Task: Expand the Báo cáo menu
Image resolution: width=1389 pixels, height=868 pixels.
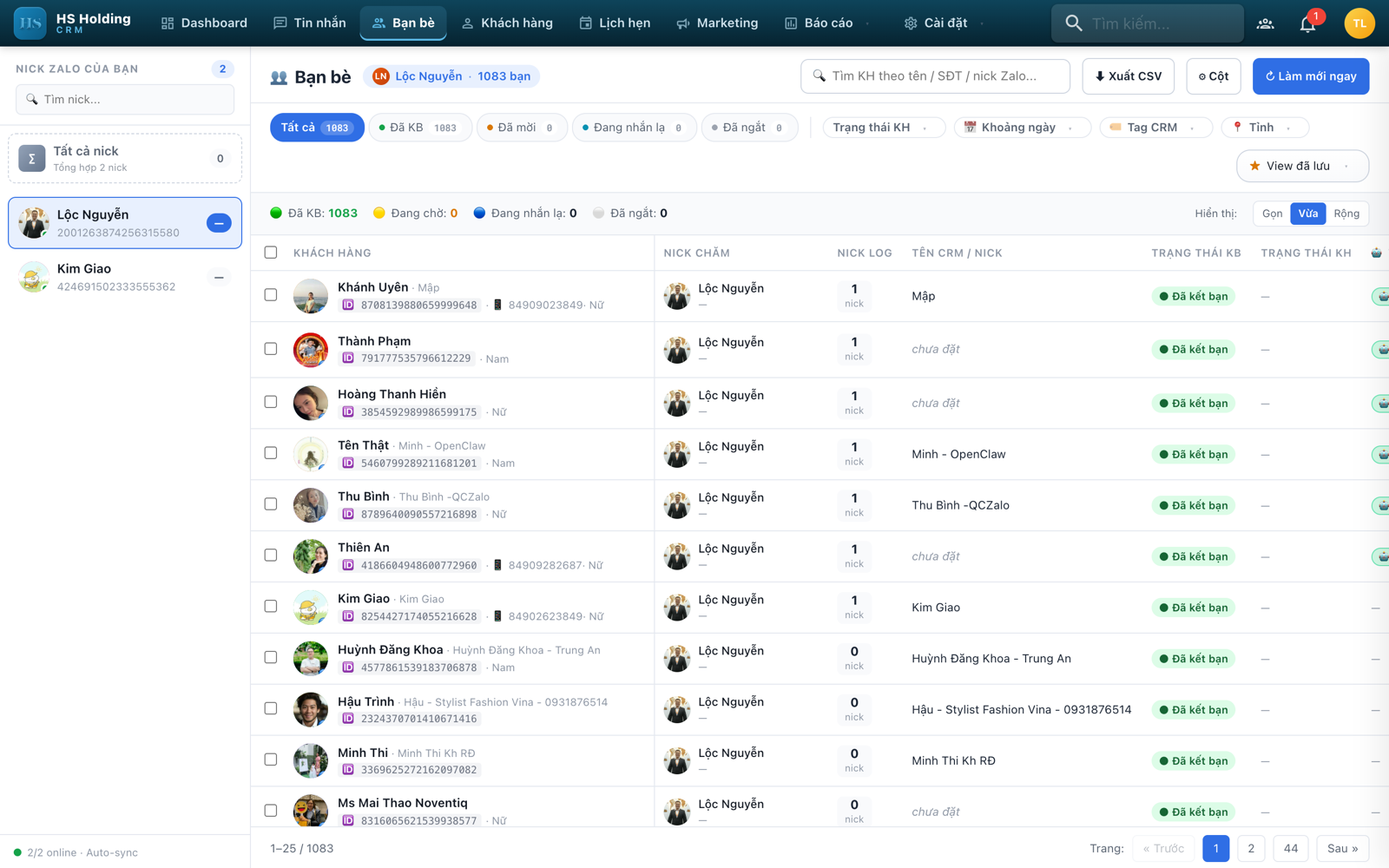Action: coord(828,23)
